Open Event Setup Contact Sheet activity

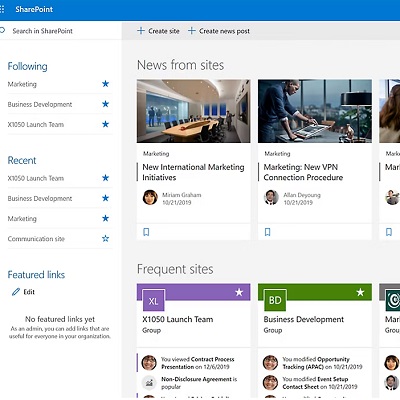[319, 383]
